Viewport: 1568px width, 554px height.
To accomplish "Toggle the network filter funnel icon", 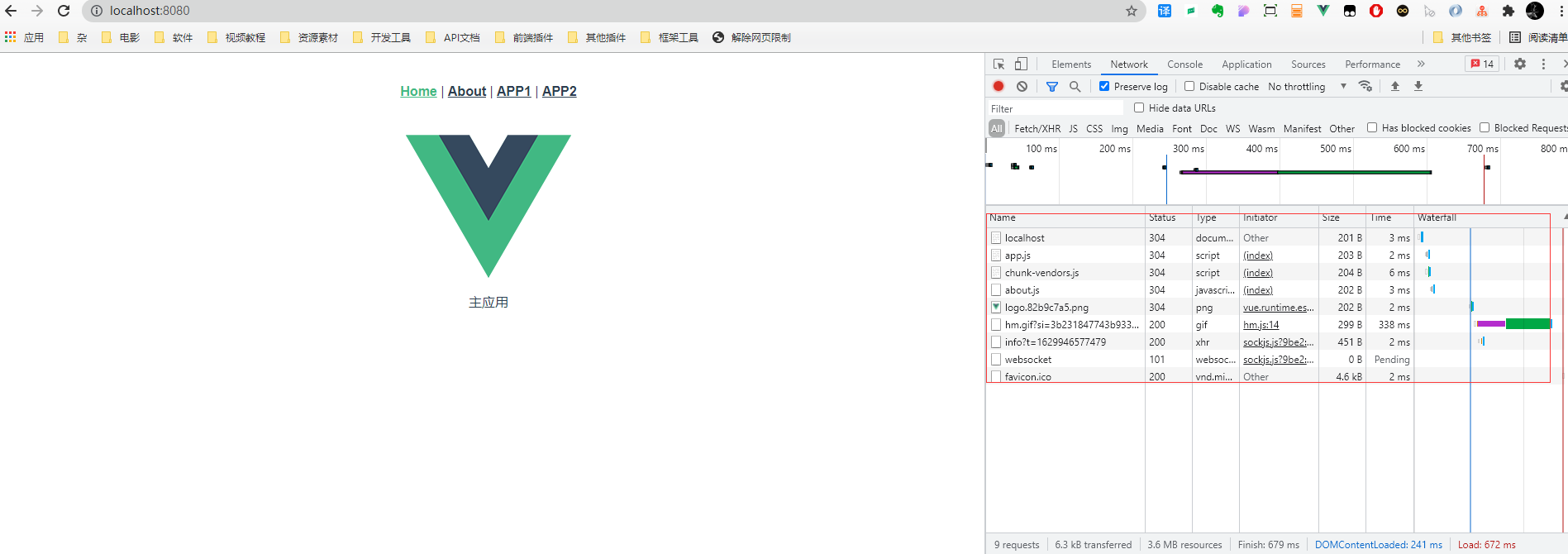I will pyautogui.click(x=1052, y=86).
